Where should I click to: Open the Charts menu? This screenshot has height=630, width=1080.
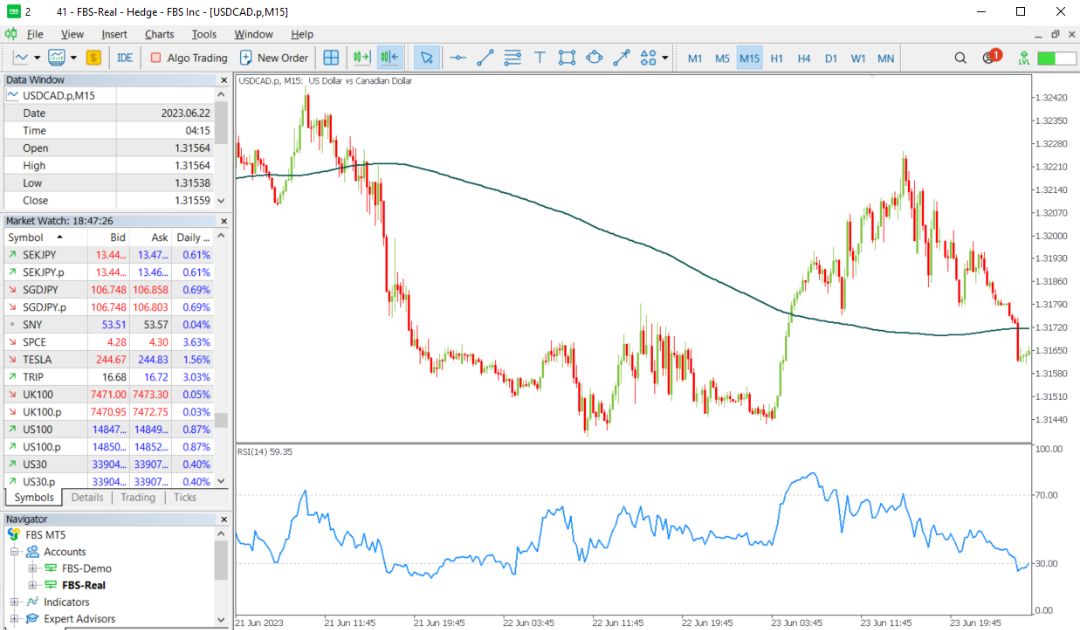(x=159, y=34)
